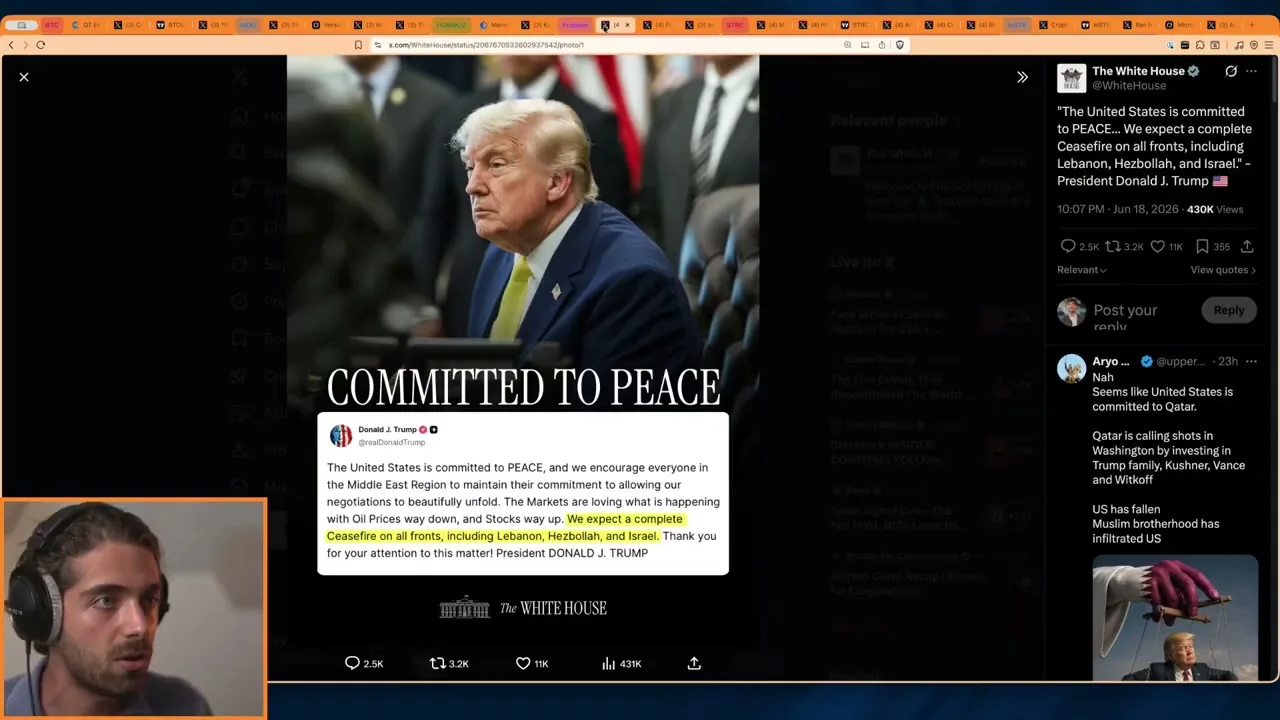Repost with the 3.2K icon below photo
The height and width of the screenshot is (720, 1280).
pos(437,663)
